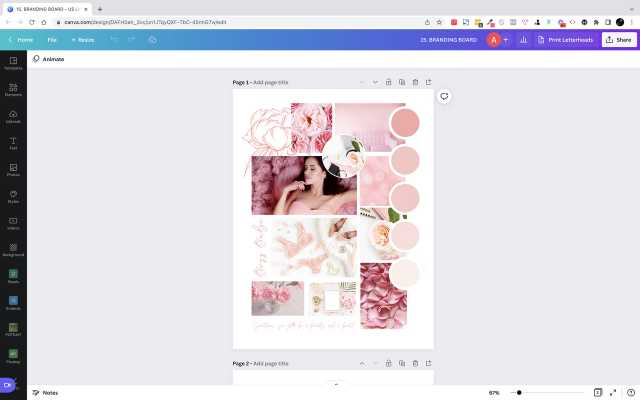Open the Uploads panel
The height and width of the screenshot is (400, 640).
point(13,116)
